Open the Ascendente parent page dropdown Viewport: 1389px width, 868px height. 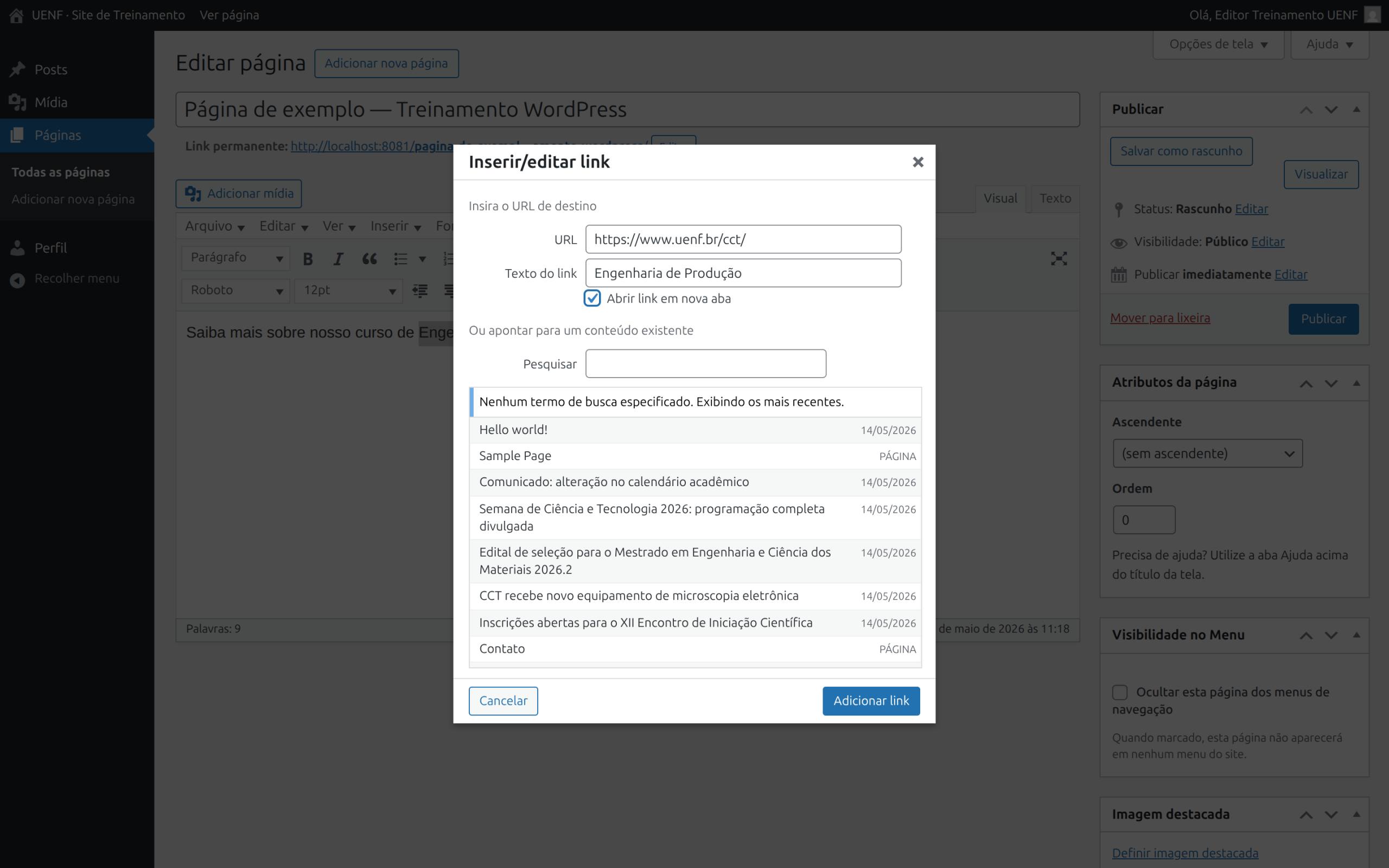(x=1208, y=454)
